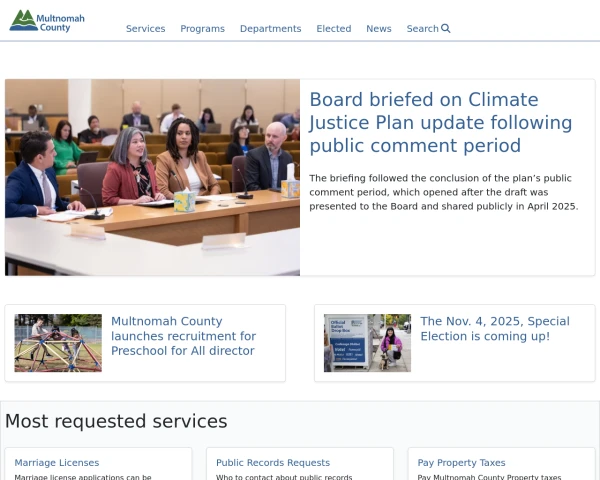Open the Pay Property Taxes link
Image resolution: width=600 pixels, height=480 pixels.
point(461,463)
